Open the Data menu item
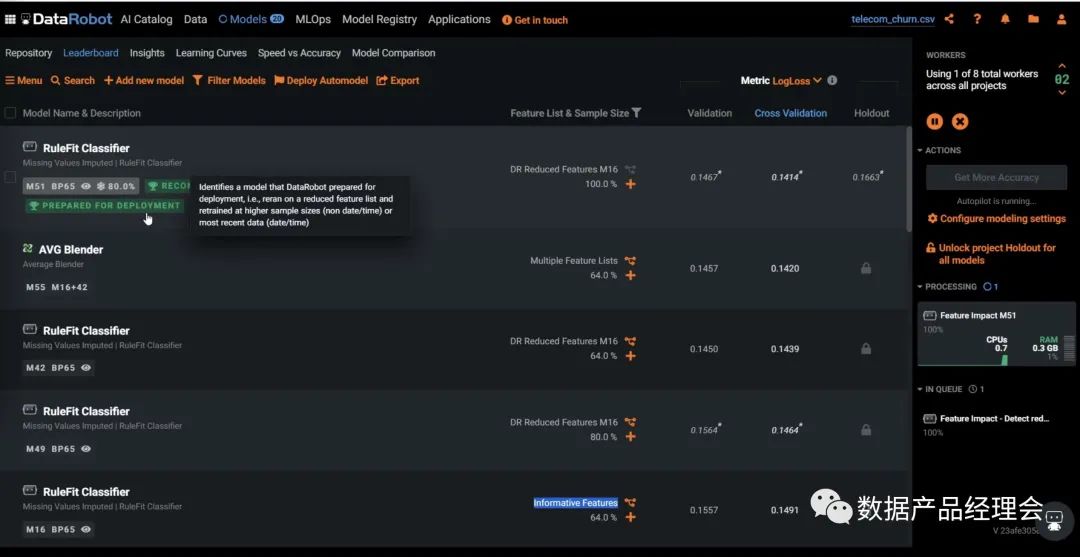Image resolution: width=1080 pixels, height=557 pixels. [196, 19]
